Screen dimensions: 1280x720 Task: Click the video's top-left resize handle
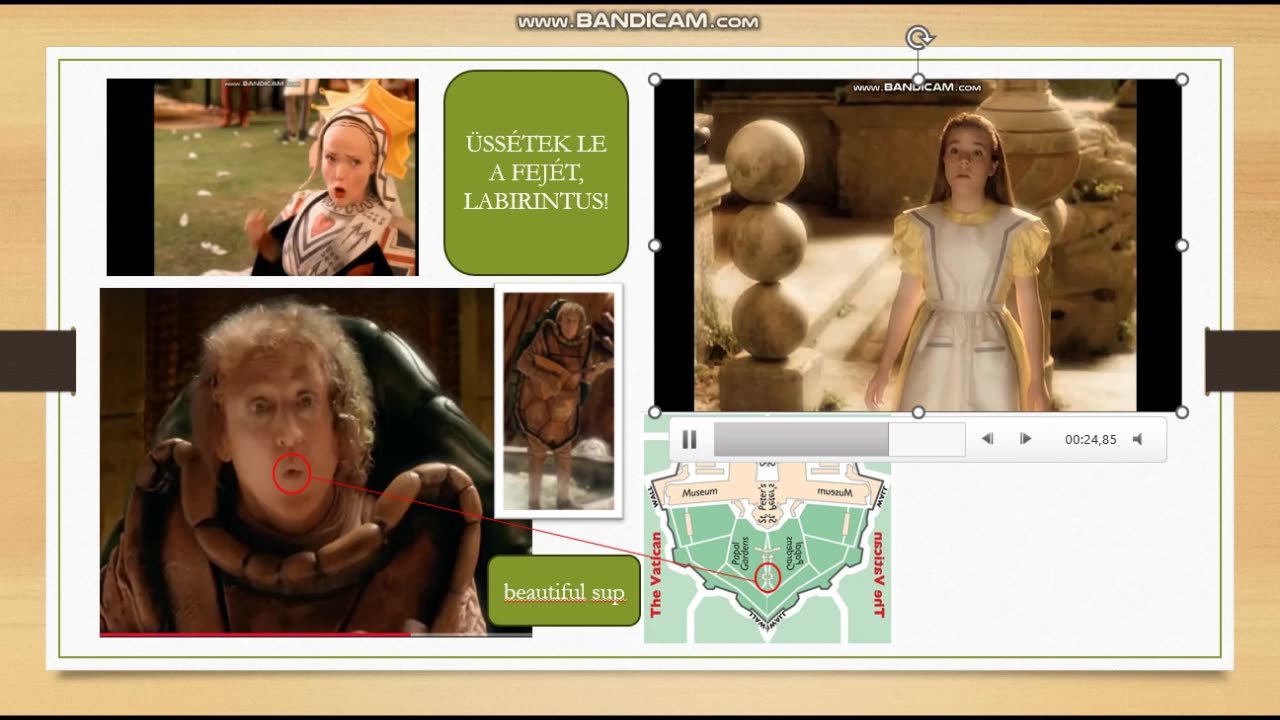(x=654, y=79)
